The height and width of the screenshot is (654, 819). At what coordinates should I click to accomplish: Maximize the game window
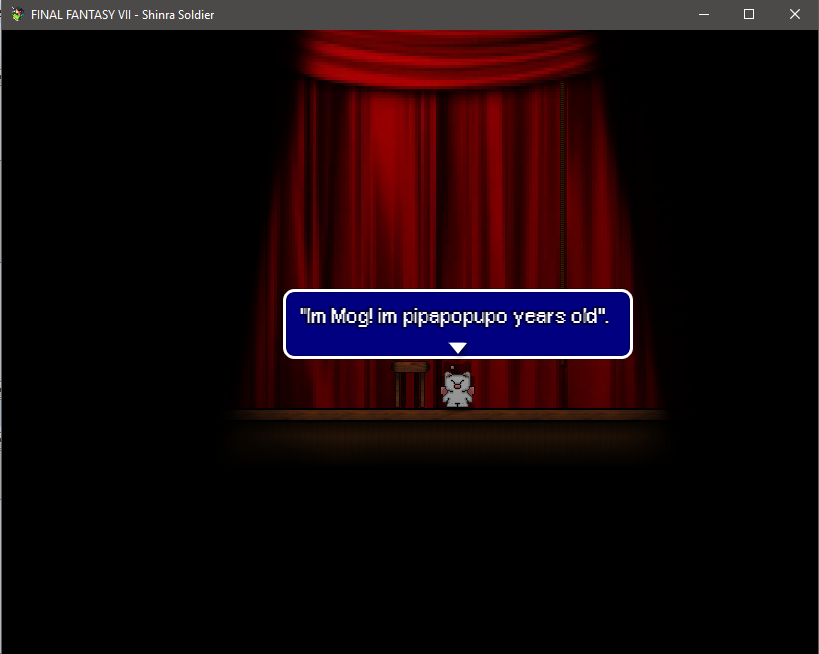(749, 15)
